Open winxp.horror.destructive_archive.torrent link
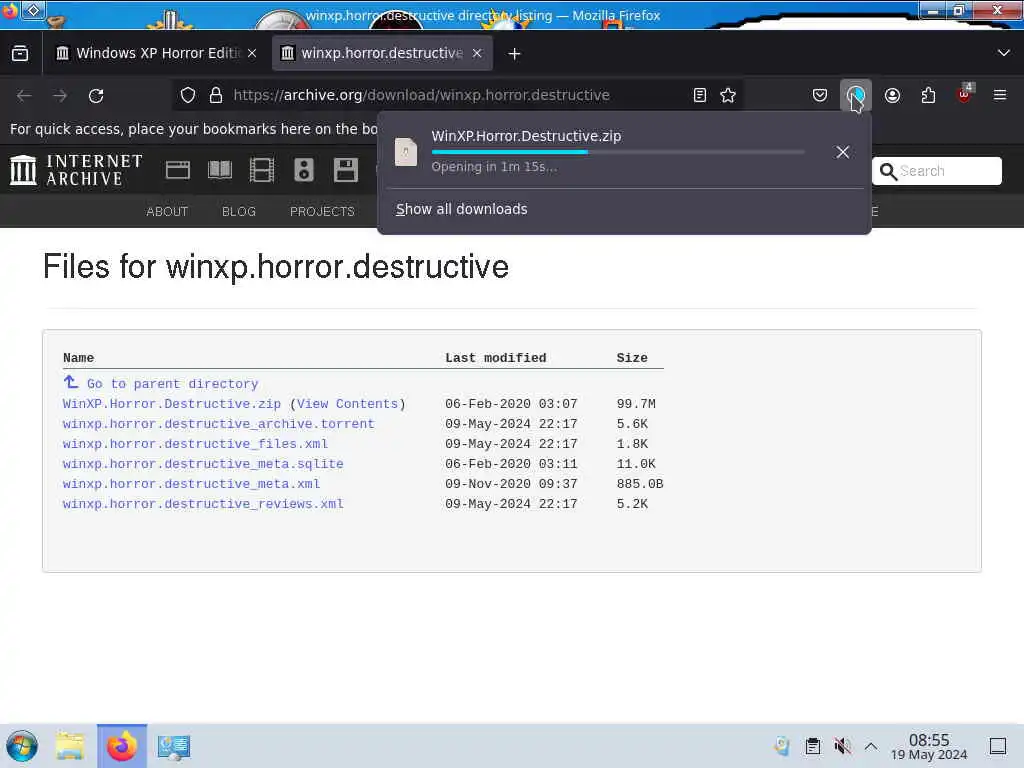 click(x=219, y=424)
